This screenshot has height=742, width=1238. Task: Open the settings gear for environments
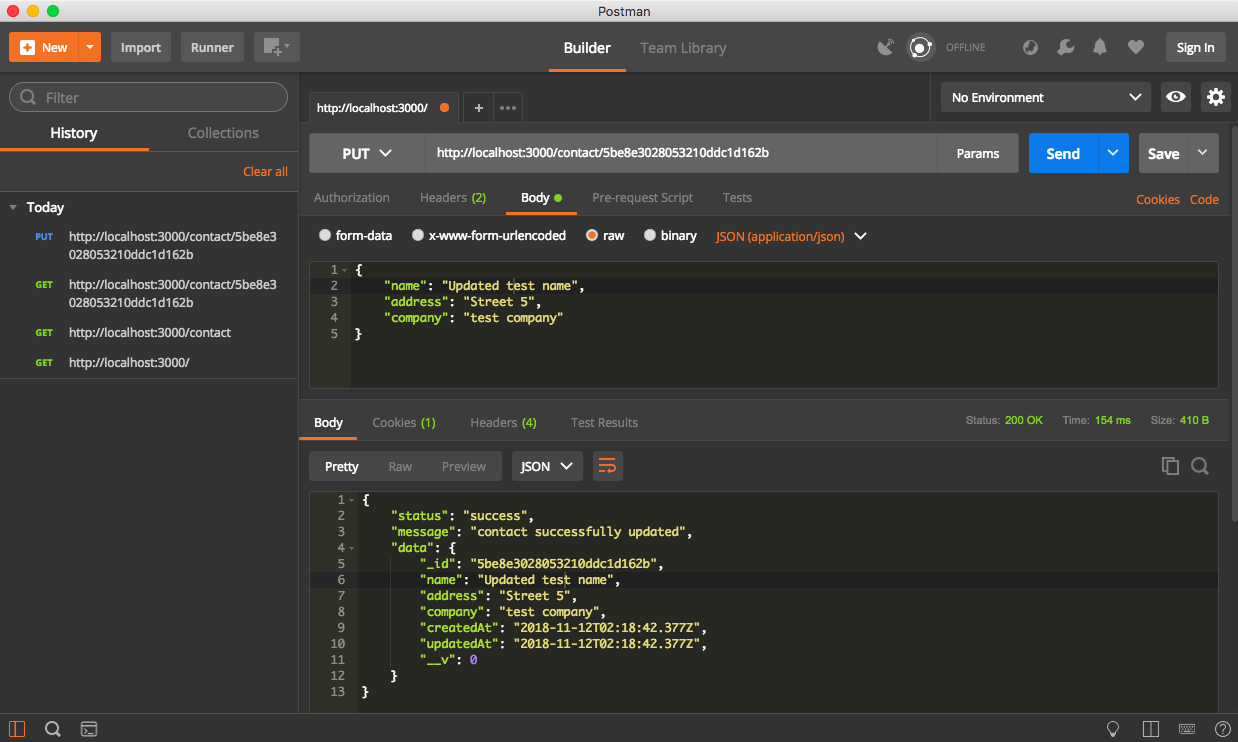[x=1215, y=97]
